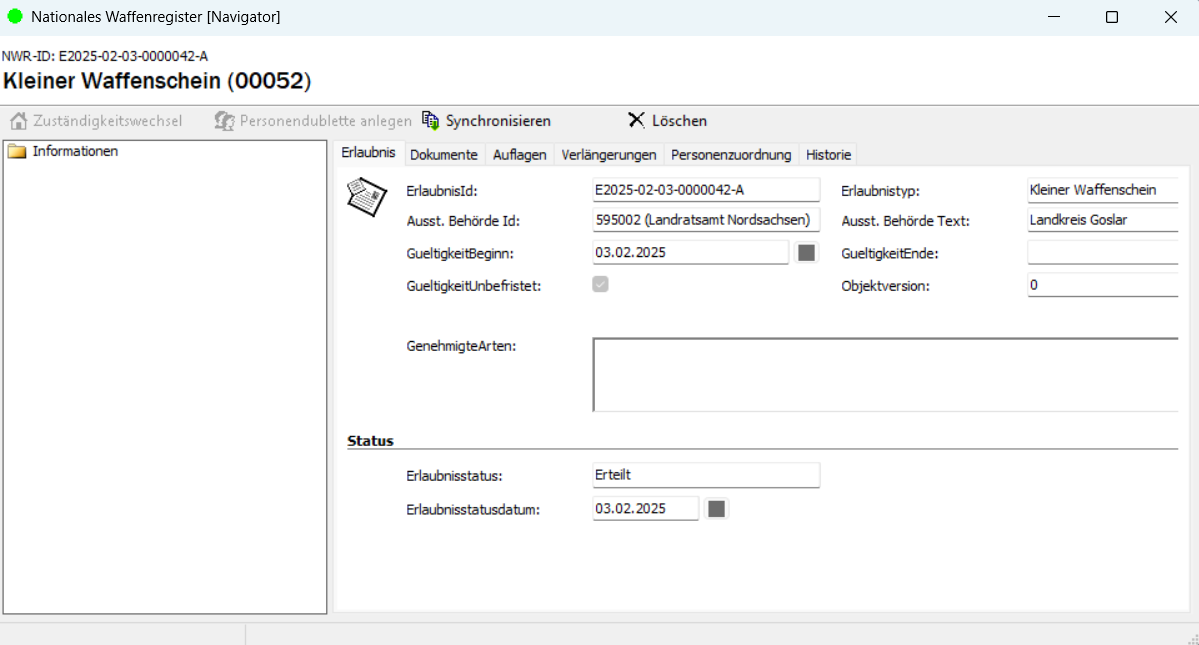This screenshot has height=645, width=1199.
Task: Open the GueltigkeitBeginn calendar picker
Action: [806, 253]
